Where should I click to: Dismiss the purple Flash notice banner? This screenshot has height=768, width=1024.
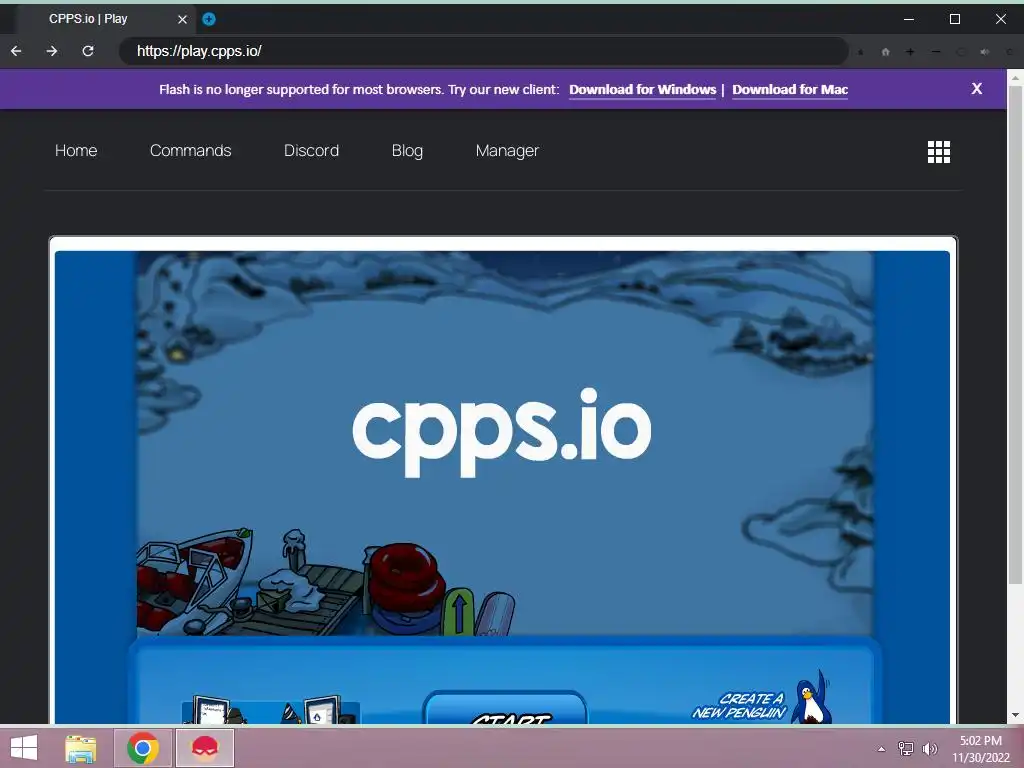click(x=976, y=89)
